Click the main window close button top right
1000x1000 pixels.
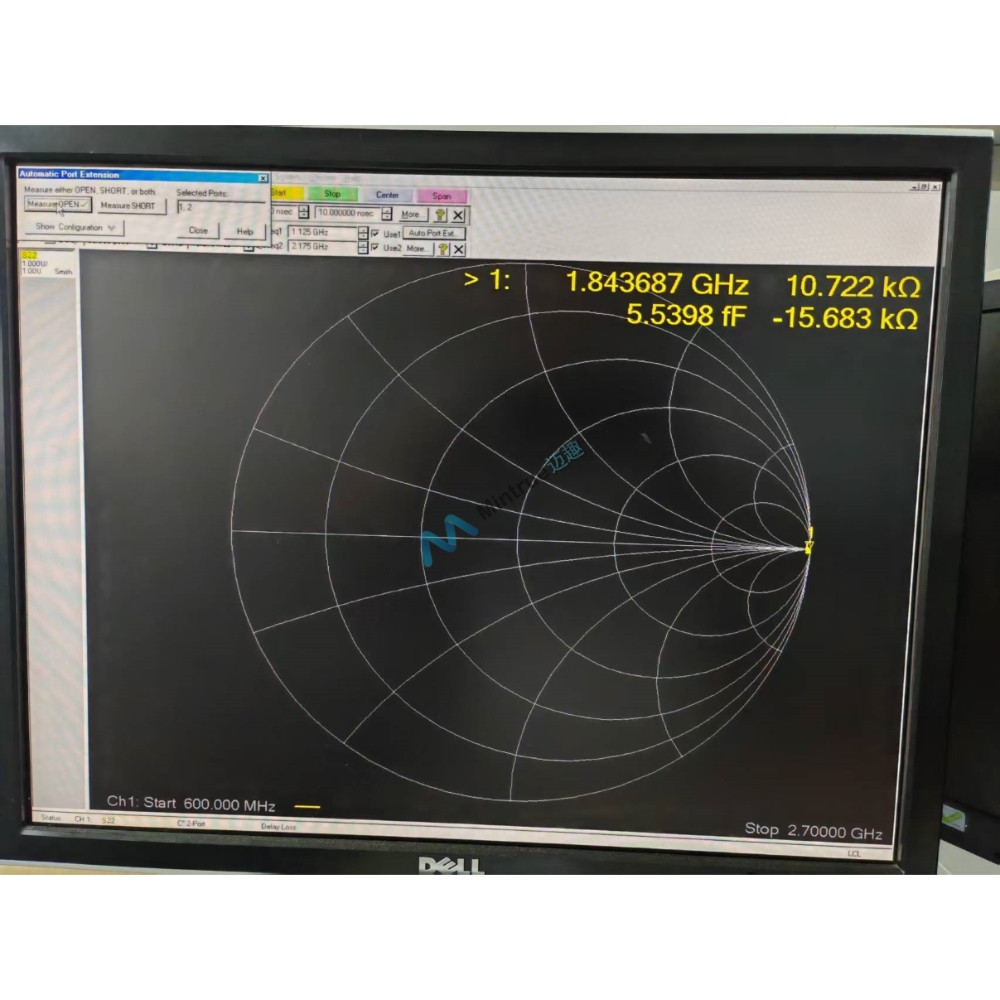tap(936, 187)
